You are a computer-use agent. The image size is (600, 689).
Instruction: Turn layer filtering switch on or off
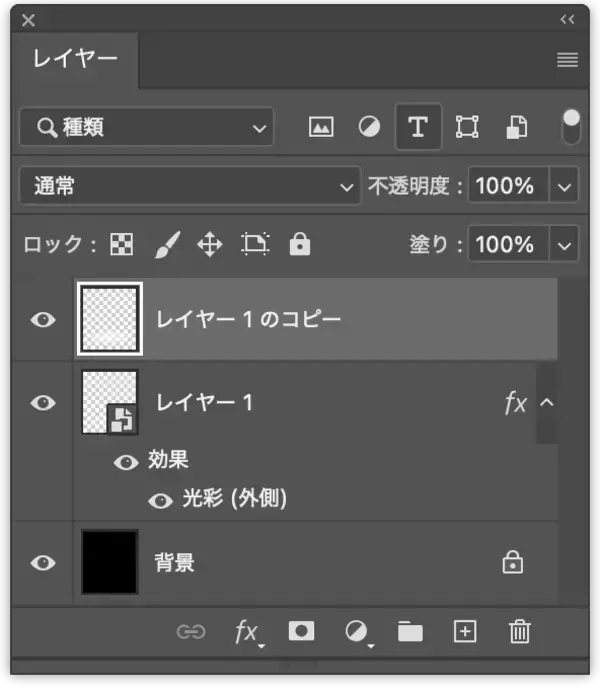coord(571,127)
